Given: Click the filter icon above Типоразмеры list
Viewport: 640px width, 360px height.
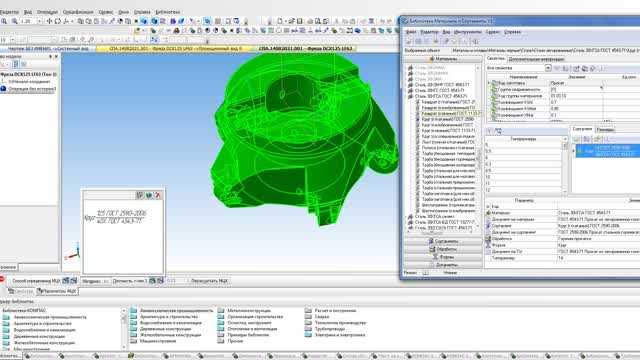Looking at the screenshot, I should point(490,130).
